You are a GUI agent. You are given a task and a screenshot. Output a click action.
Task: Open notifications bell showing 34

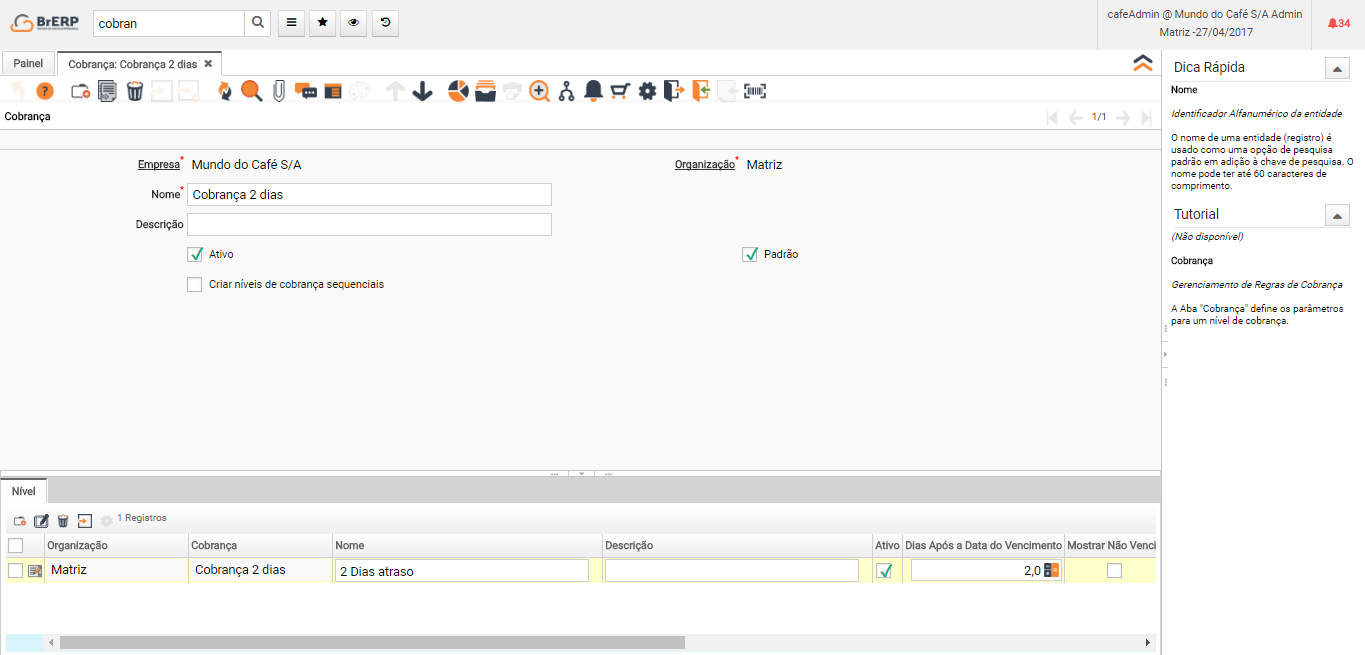[x=1338, y=23]
